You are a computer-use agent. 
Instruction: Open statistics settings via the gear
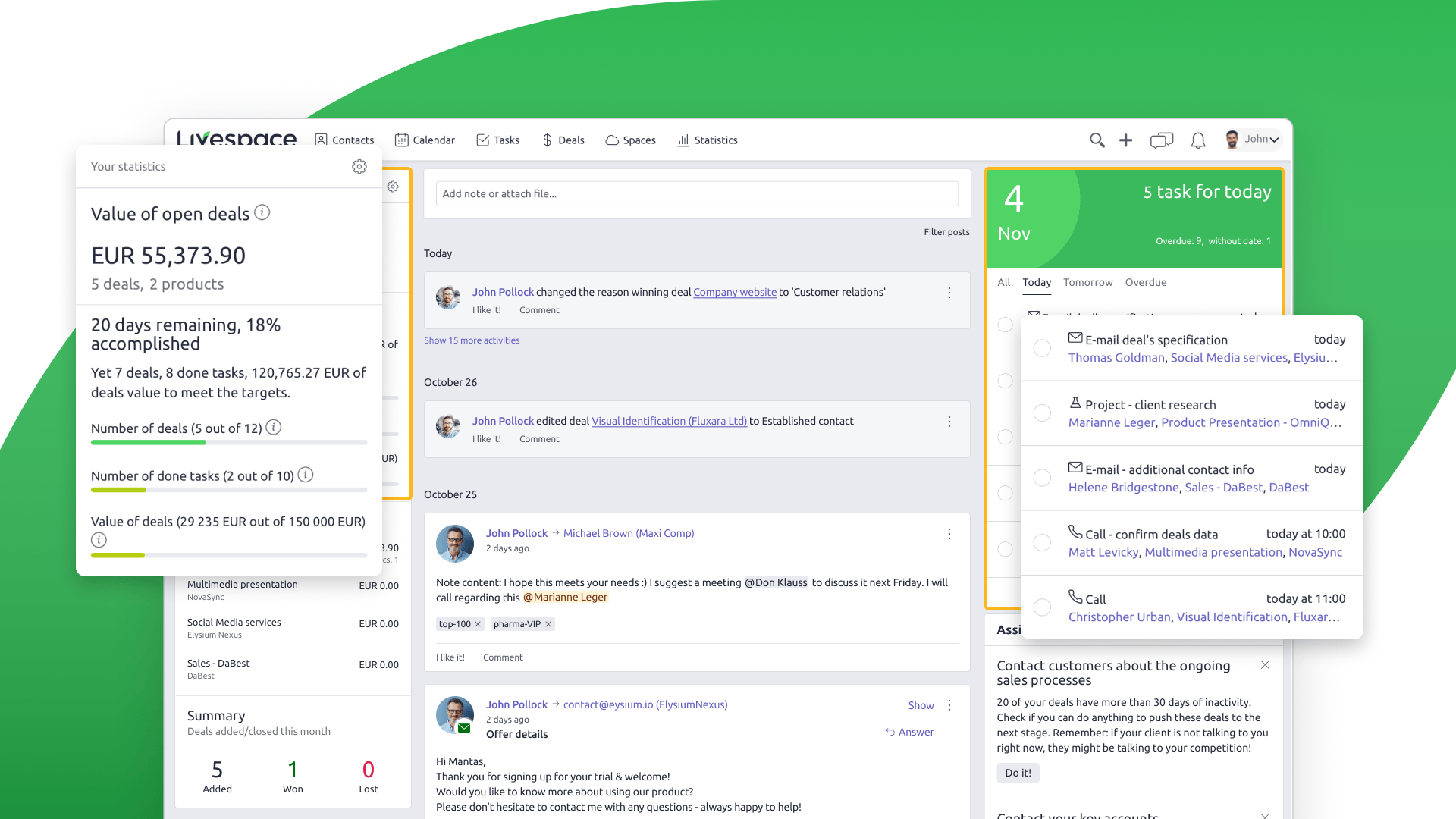(359, 166)
